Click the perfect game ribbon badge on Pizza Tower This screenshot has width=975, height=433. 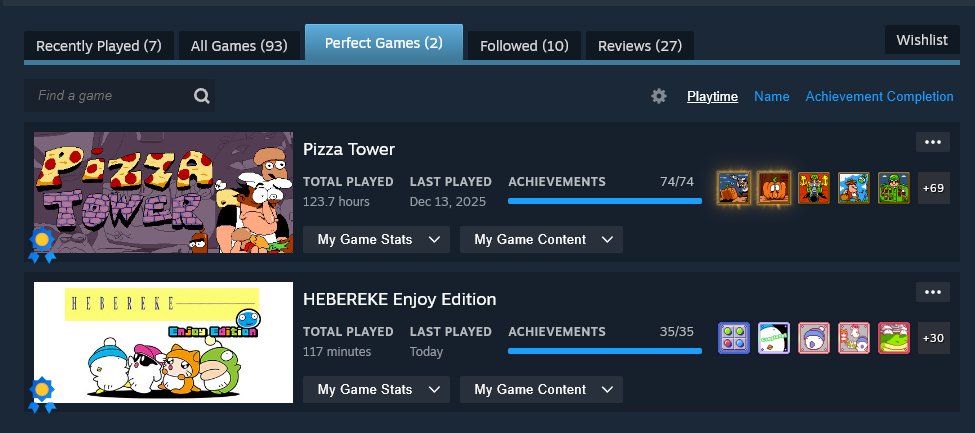pos(42,244)
